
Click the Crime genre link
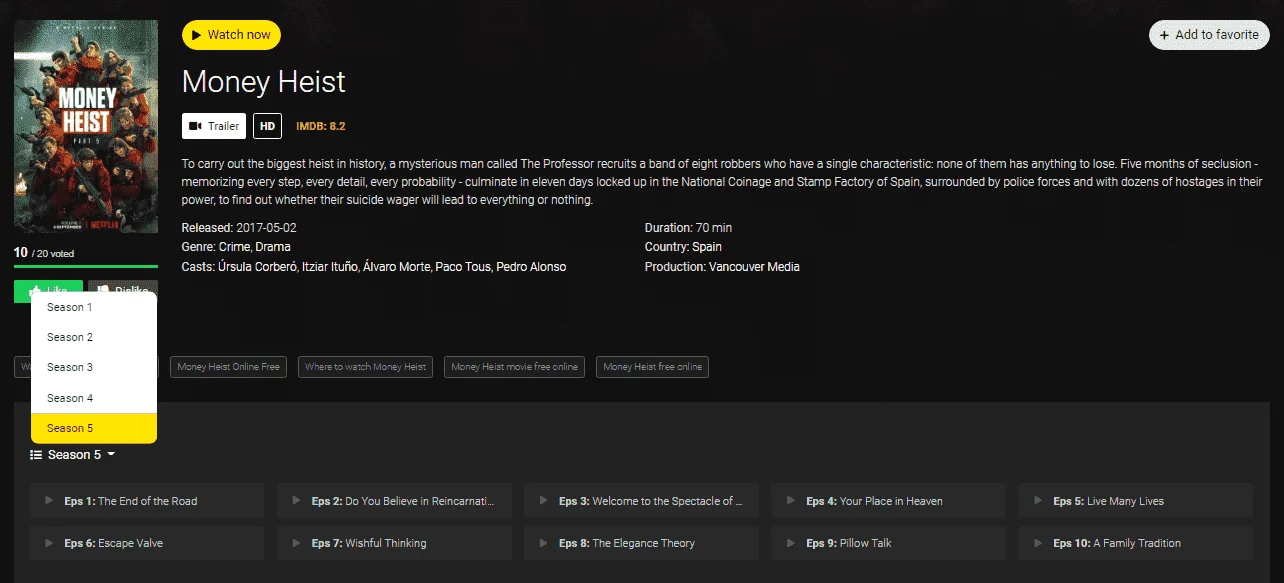pyautogui.click(x=234, y=247)
